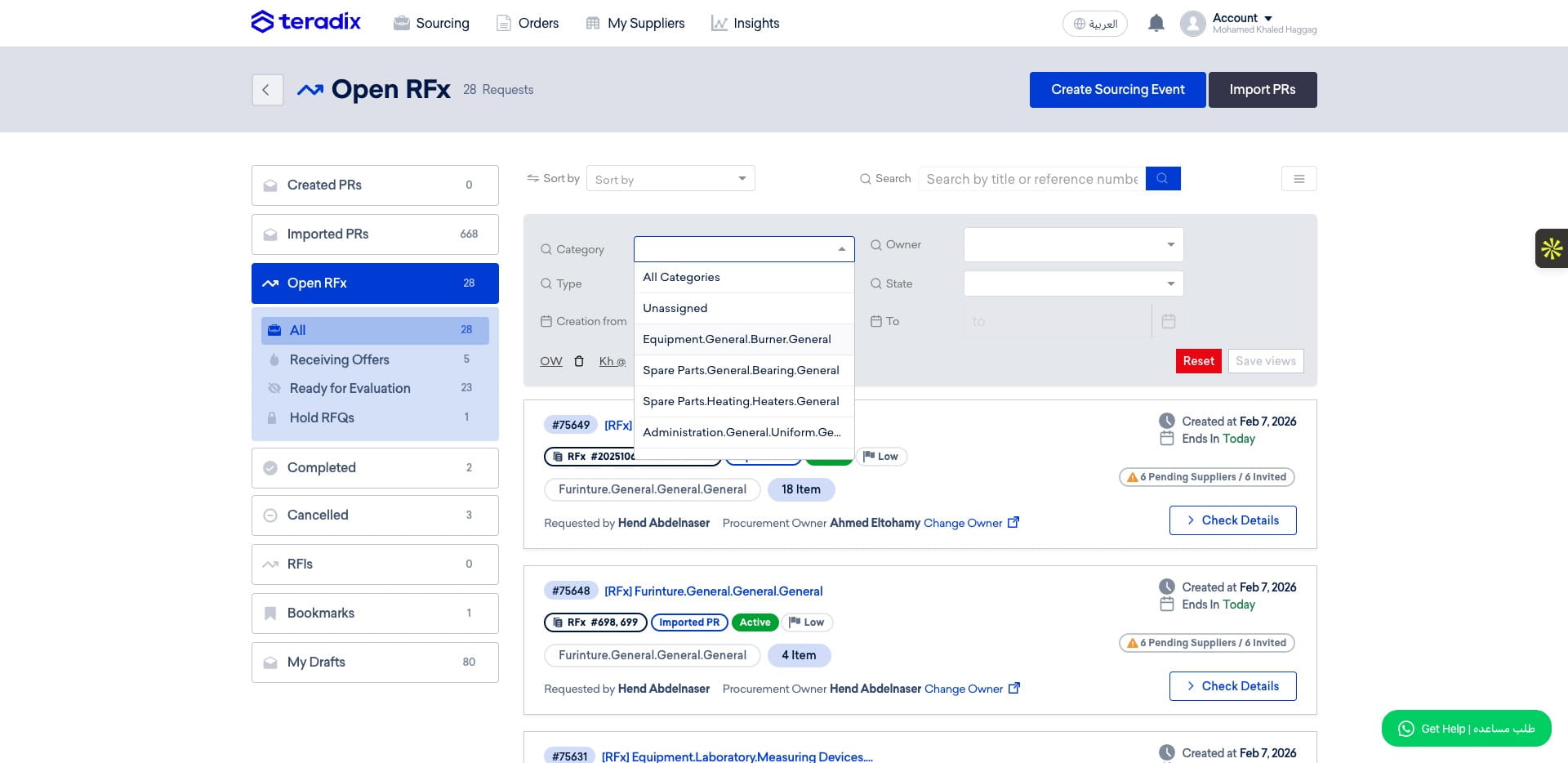
Task: Click Imported PR tag on #75648
Action: coord(689,622)
